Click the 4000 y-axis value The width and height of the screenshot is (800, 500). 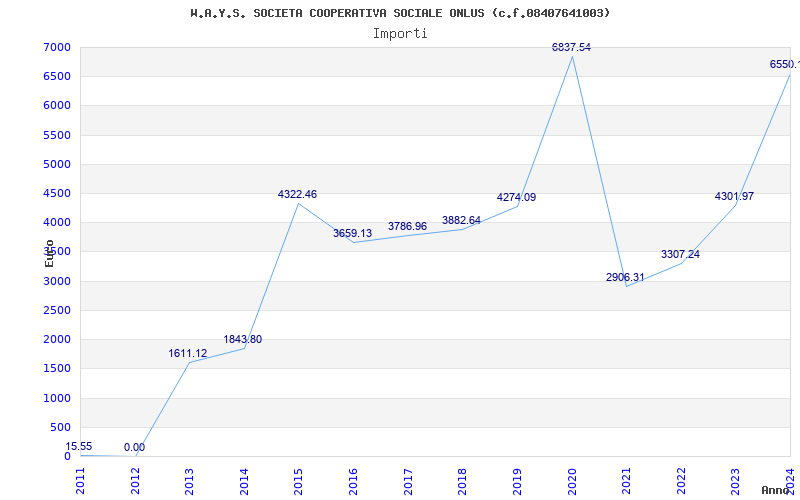[x=57, y=222]
